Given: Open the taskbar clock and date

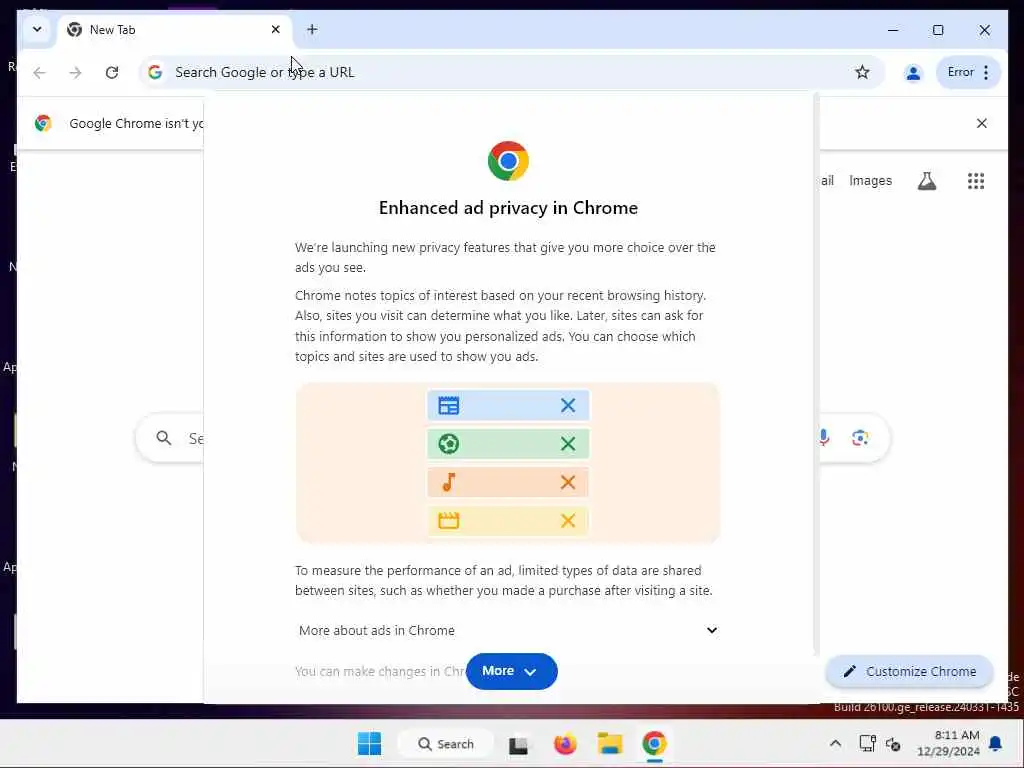Looking at the screenshot, I should (948, 744).
